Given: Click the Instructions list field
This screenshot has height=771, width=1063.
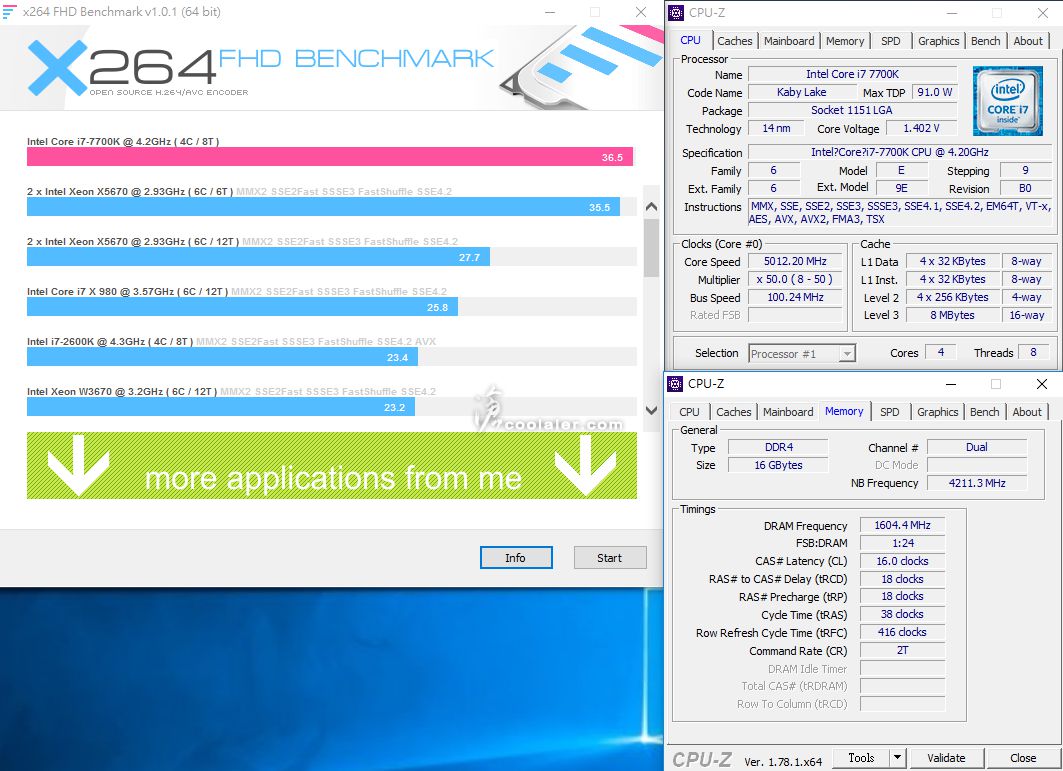Looking at the screenshot, I should point(900,212).
